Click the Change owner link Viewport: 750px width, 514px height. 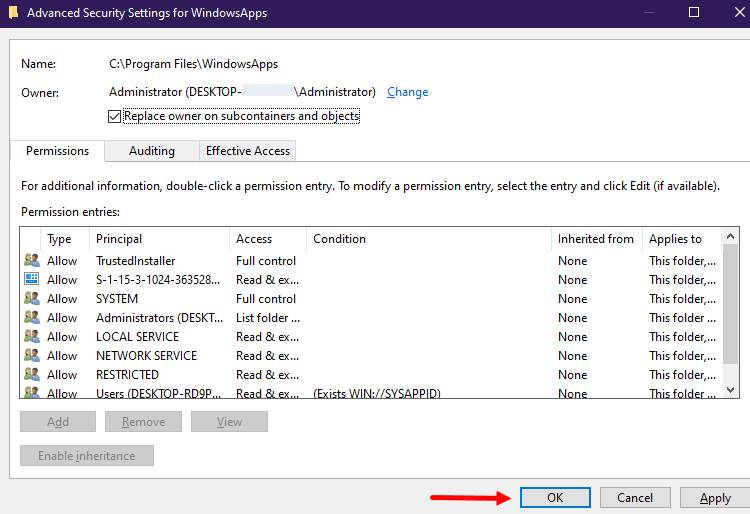[407, 92]
